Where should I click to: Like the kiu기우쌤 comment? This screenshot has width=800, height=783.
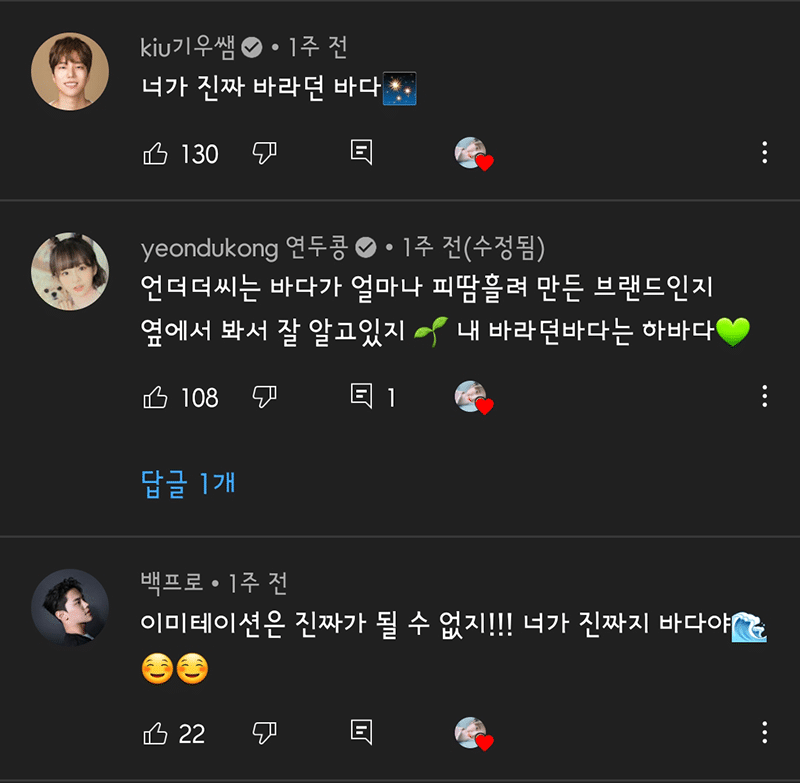tap(156, 153)
